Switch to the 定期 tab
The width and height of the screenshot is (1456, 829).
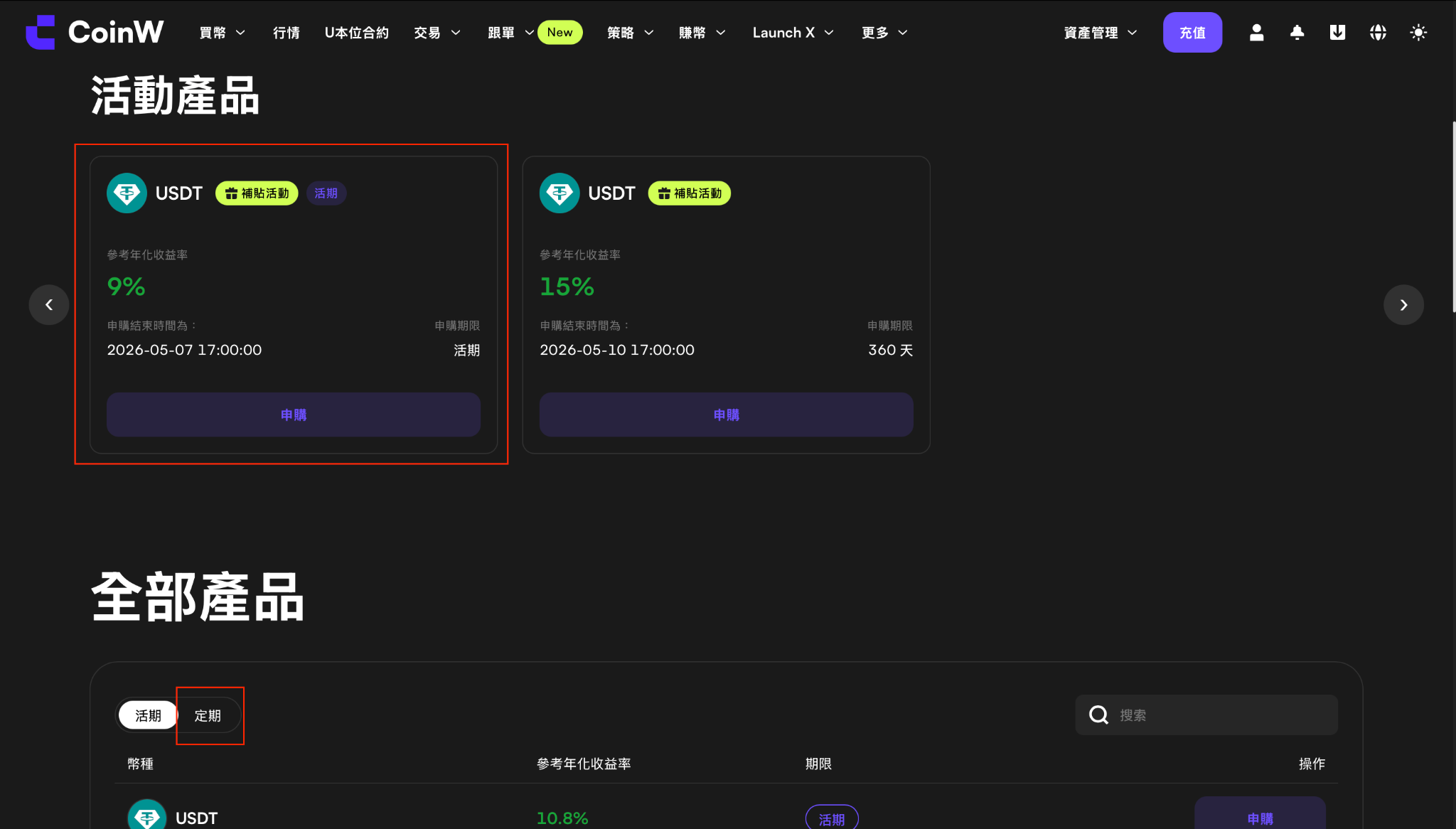(208, 715)
